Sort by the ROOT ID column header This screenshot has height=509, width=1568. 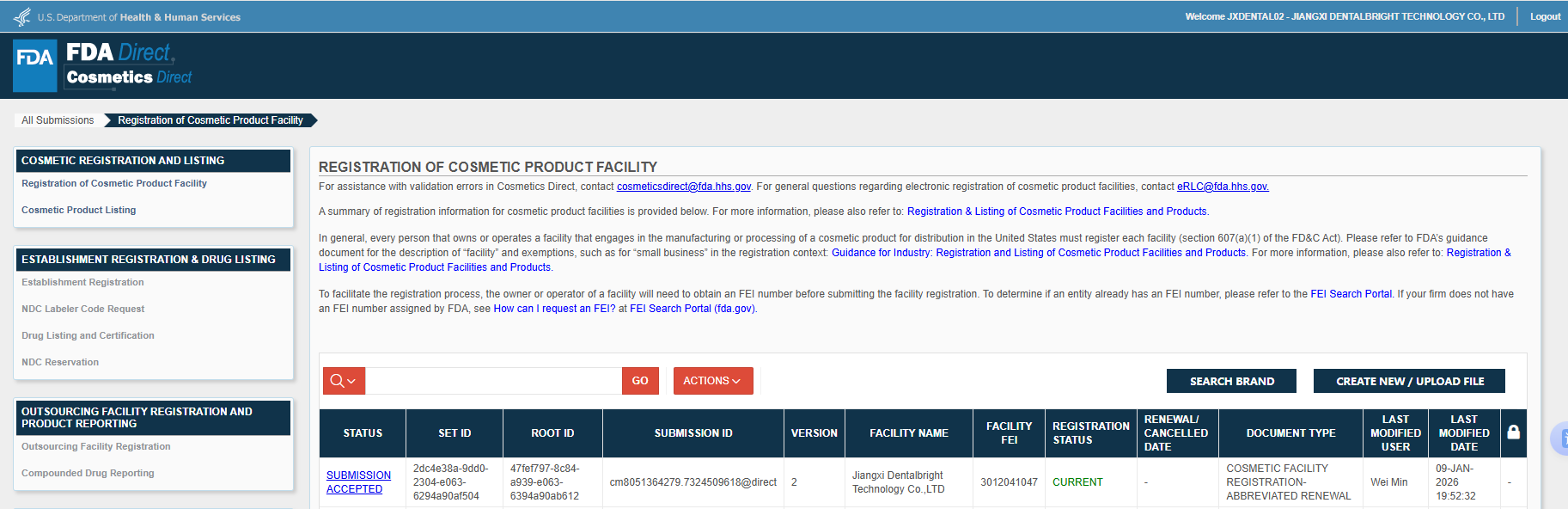tap(552, 433)
